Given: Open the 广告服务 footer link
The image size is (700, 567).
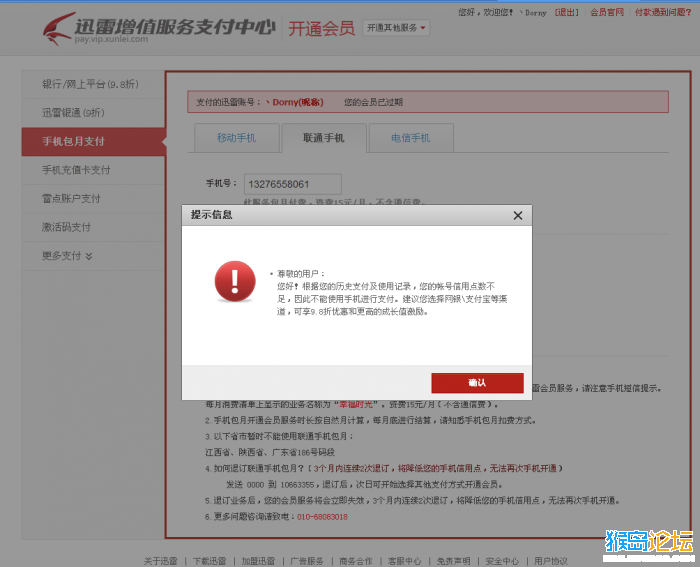Looking at the screenshot, I should coord(307,561).
